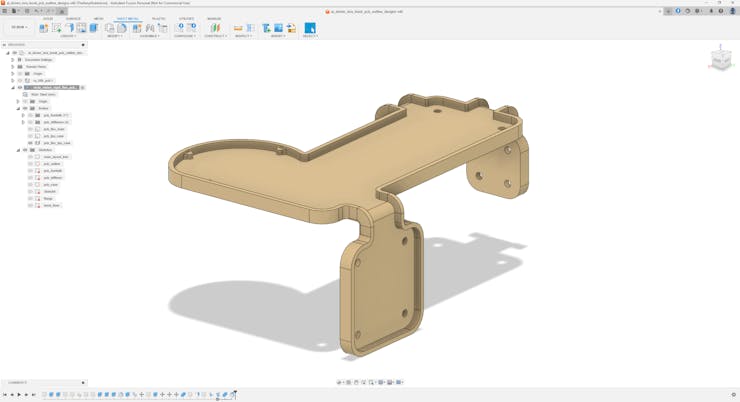Viewport: 740px width, 402px height.
Task: Click the Construct plane icon
Action: pos(214,28)
